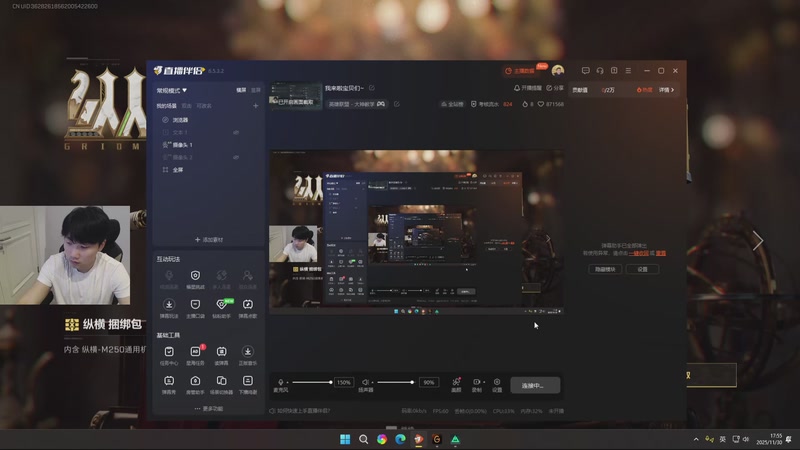Image resolution: width=800 pixels, height=450 pixels.
Task: Open Microsoft Edge from taskbar
Action: pos(400,439)
